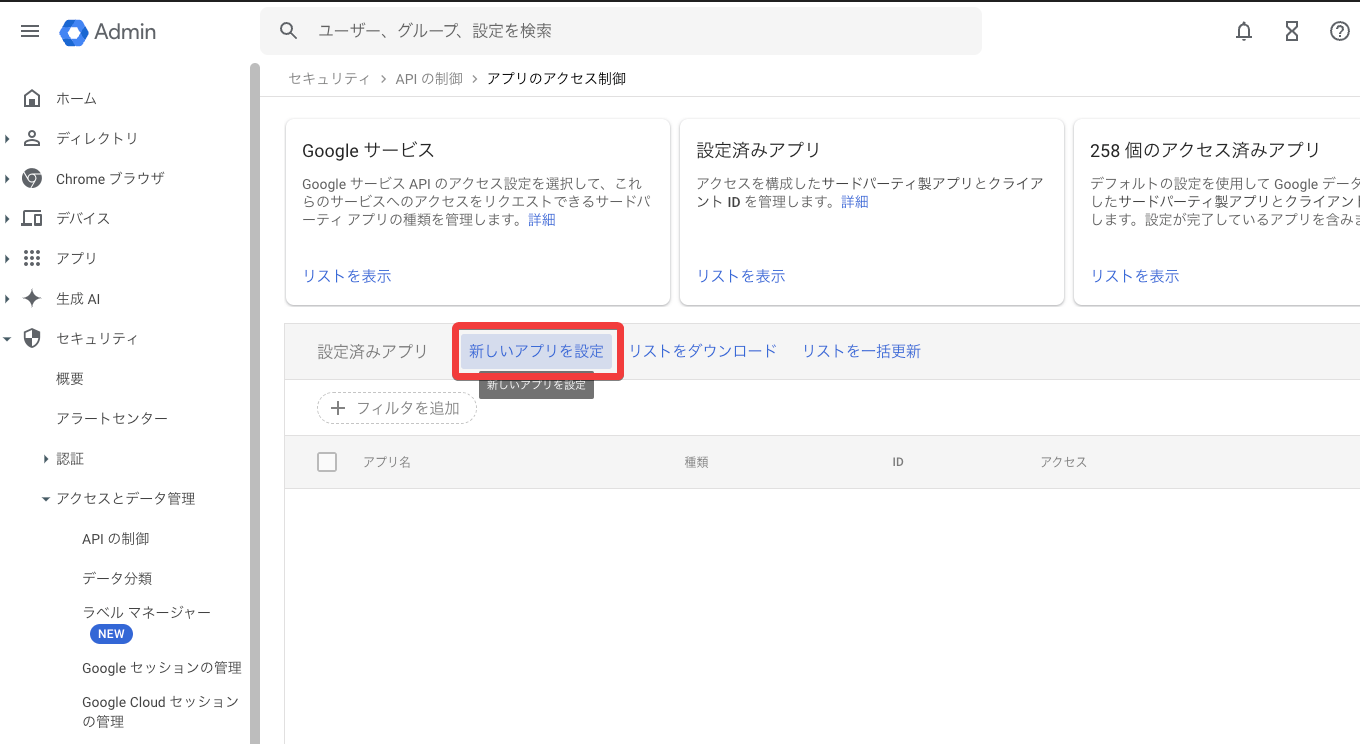This screenshot has height=744, width=1360.
Task: Select データ分類 in sidebar
Action: pyautogui.click(x=117, y=578)
